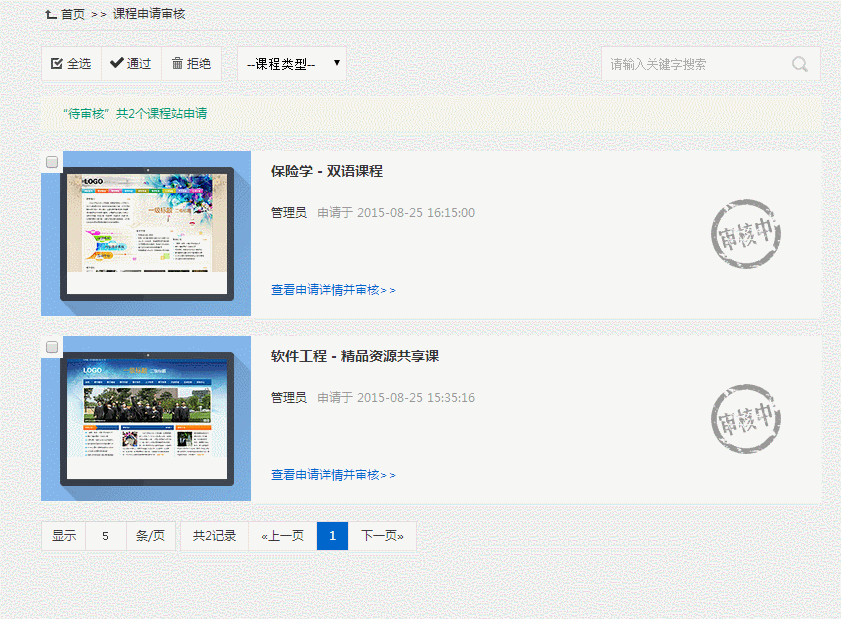Open 保险学 application details review link
The image size is (841, 619).
[333, 290]
